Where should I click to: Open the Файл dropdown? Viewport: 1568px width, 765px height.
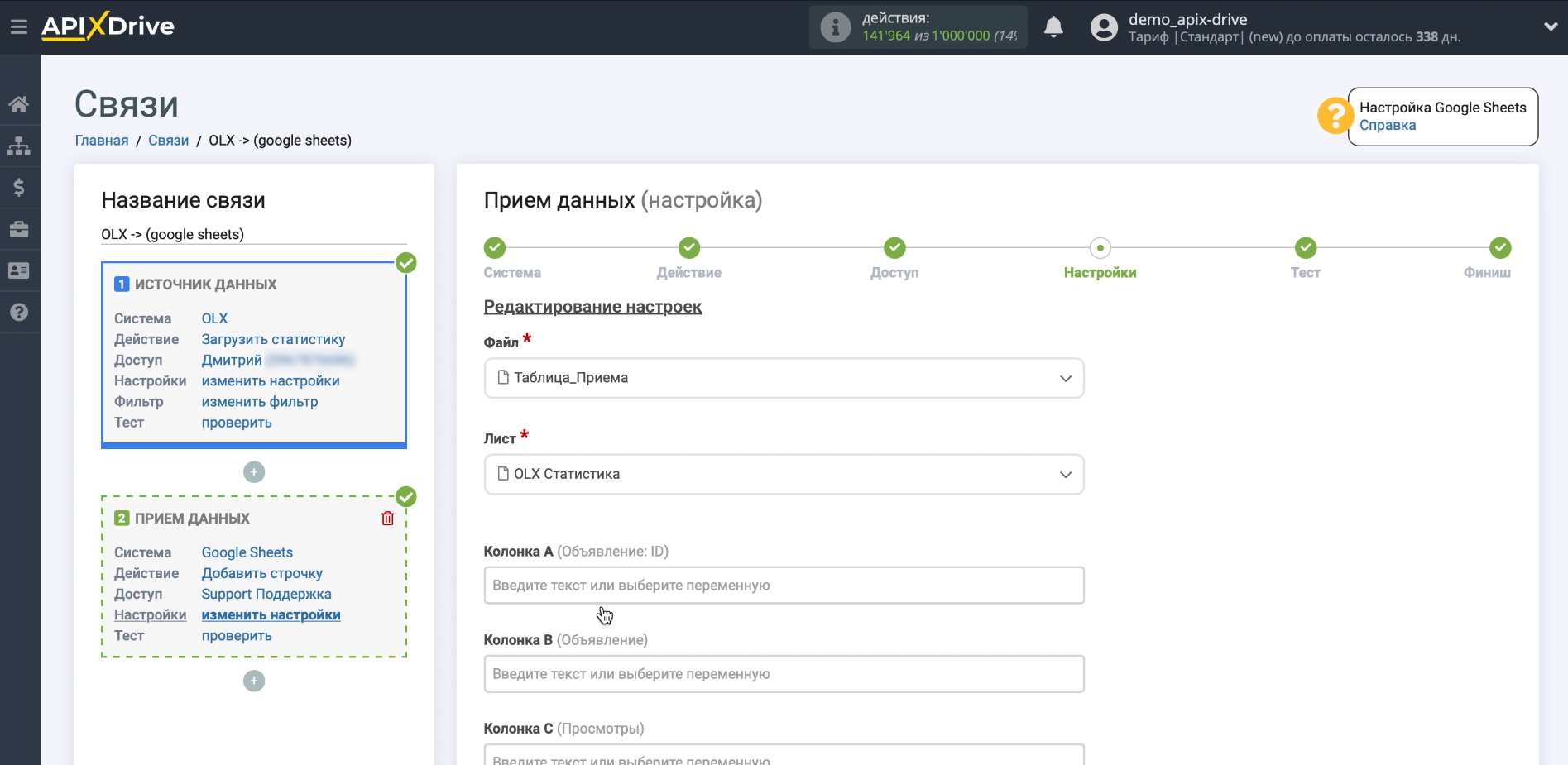(784, 378)
